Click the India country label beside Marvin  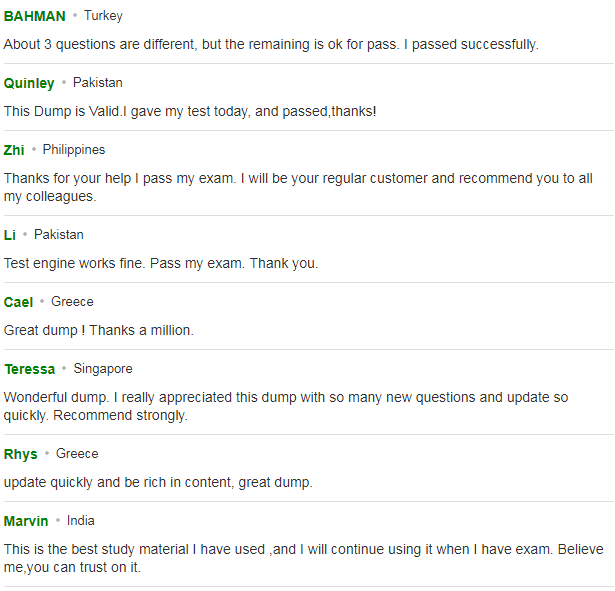point(80,521)
